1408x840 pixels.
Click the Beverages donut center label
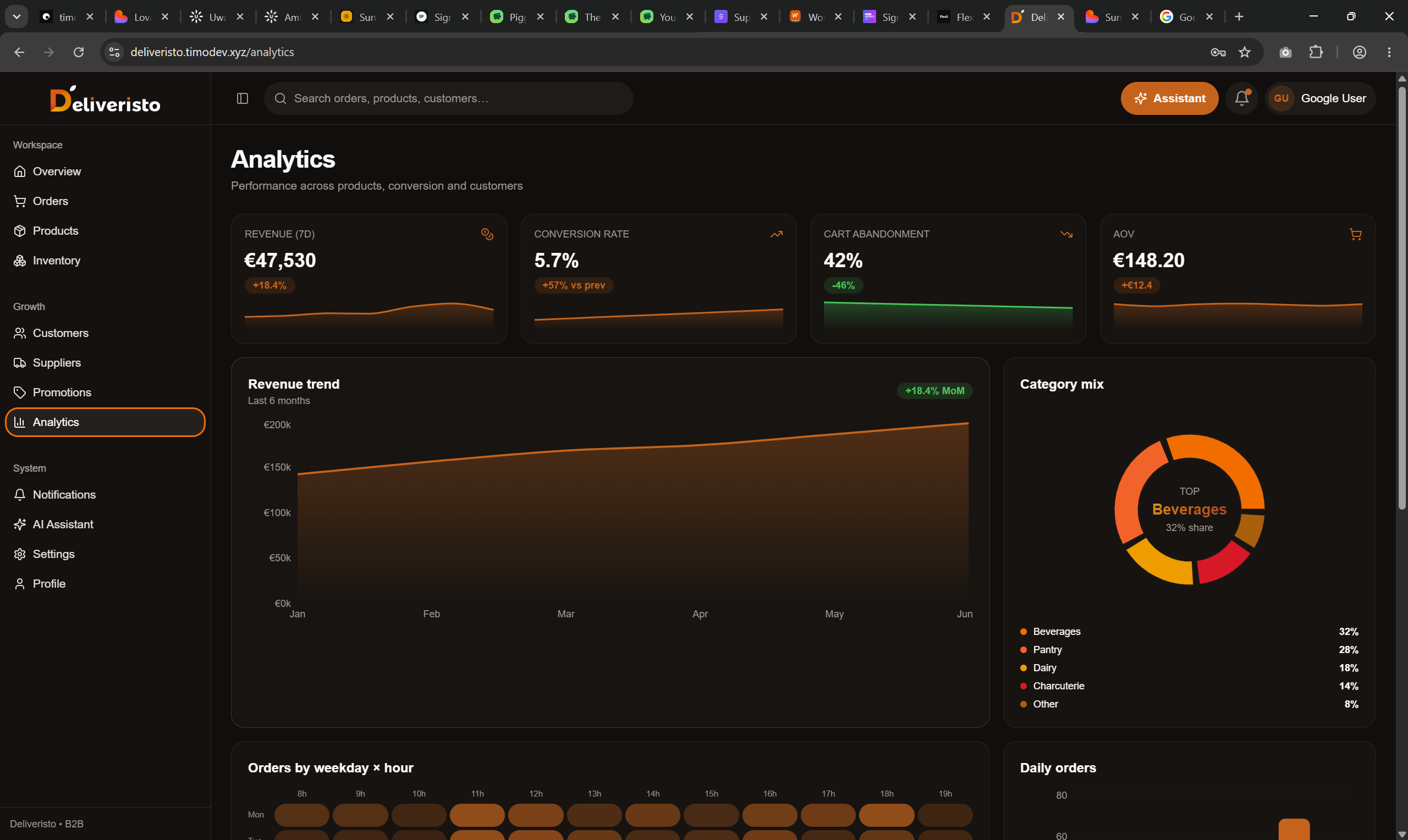(x=1189, y=510)
